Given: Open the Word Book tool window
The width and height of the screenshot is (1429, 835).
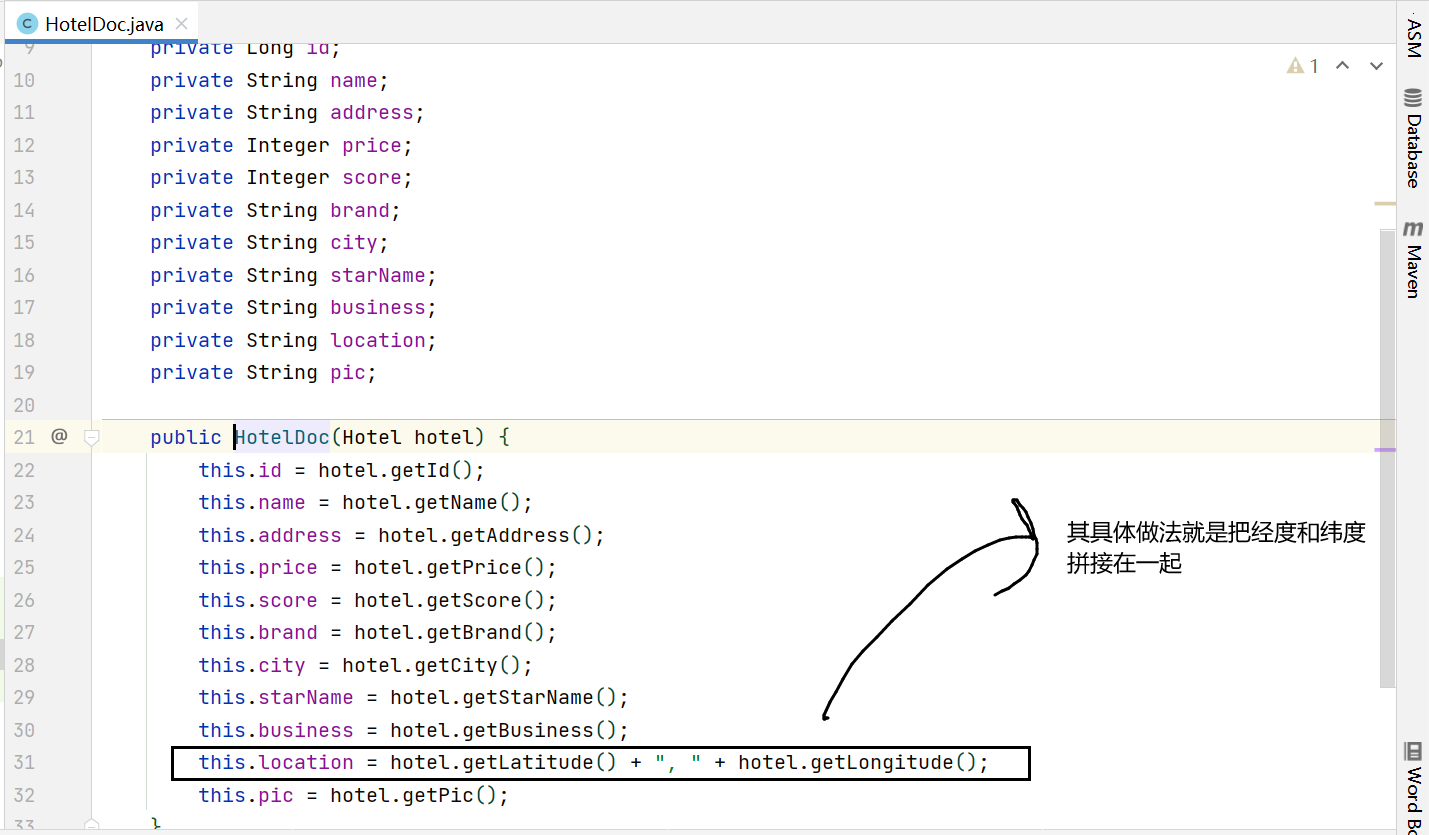Looking at the screenshot, I should point(1413,788).
